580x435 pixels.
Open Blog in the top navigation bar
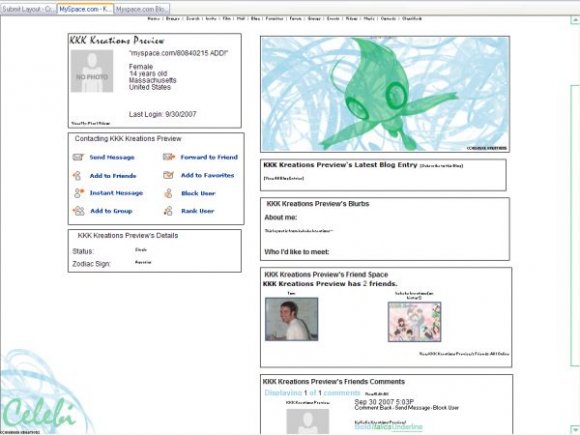click(256, 18)
